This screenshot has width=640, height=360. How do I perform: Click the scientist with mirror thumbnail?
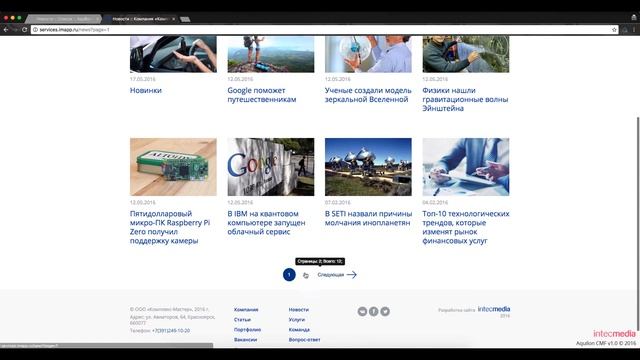[368, 54]
